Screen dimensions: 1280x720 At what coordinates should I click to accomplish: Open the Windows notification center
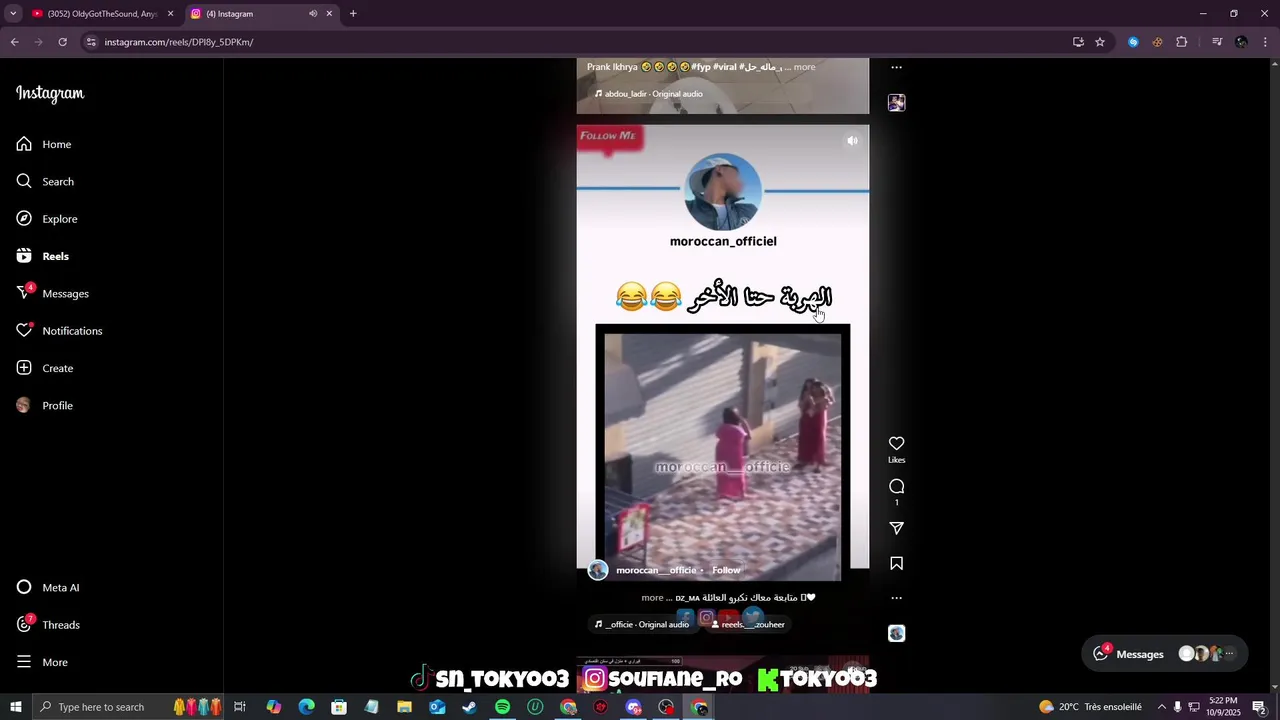tap(1259, 707)
